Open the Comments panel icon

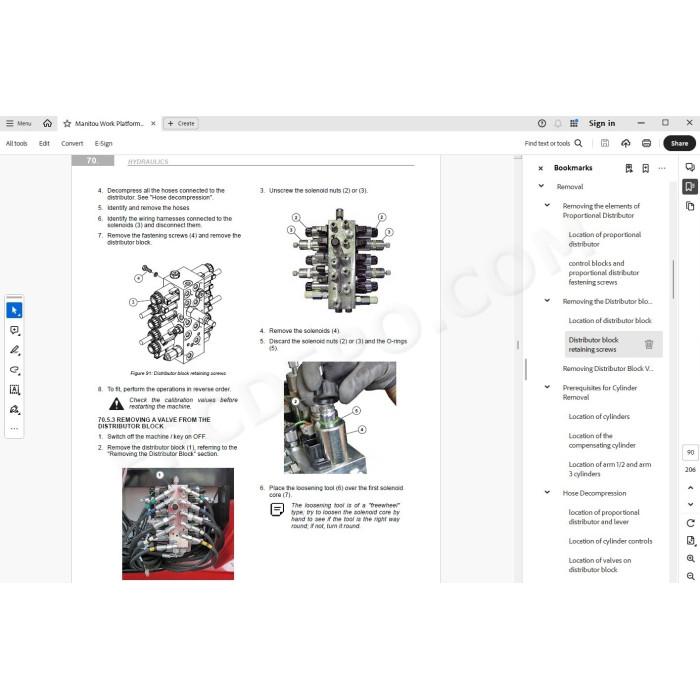(690, 167)
